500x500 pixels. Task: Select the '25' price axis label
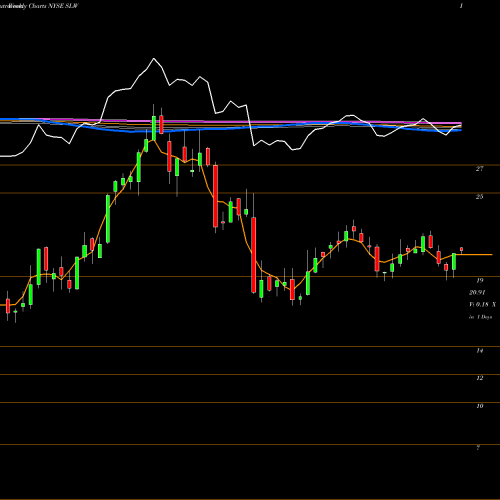[479, 197]
